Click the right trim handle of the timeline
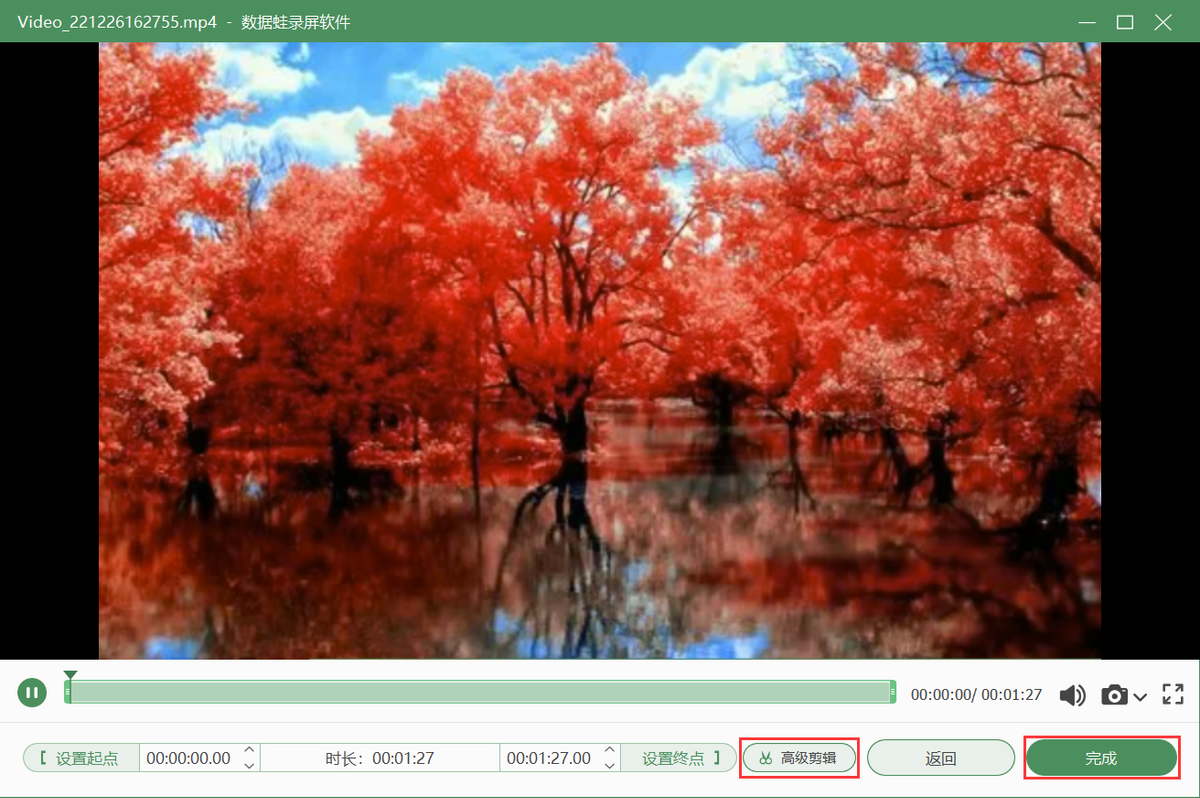Image resolution: width=1200 pixels, height=798 pixels. pyautogui.click(x=892, y=692)
